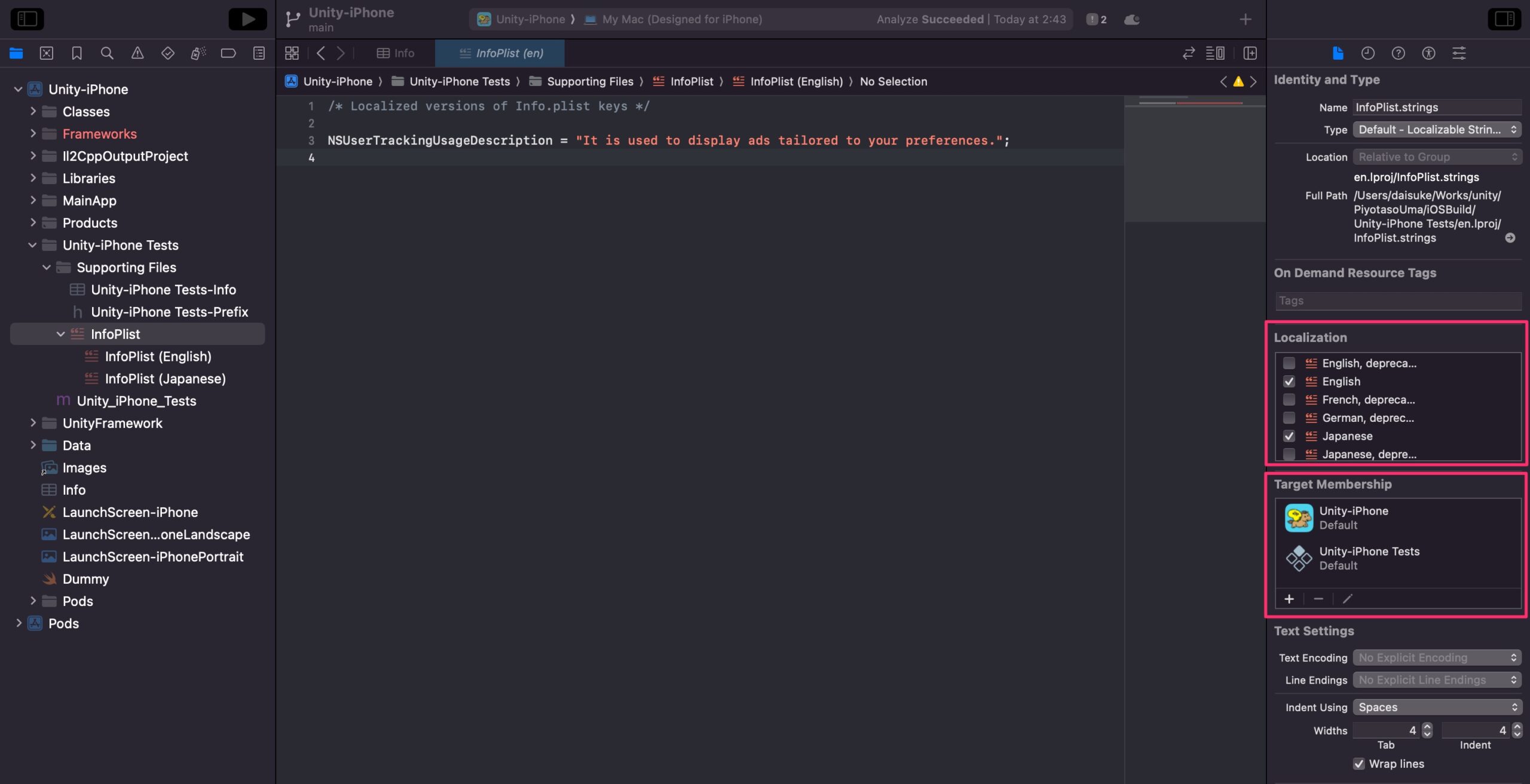
Task: Open the Find navigator magnifier icon
Action: pyautogui.click(x=107, y=53)
